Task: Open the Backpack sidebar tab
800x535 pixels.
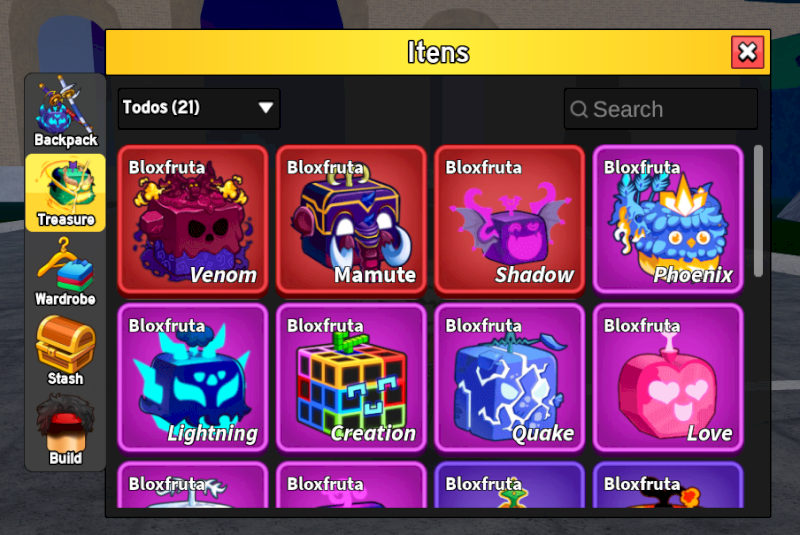Action: [x=65, y=113]
